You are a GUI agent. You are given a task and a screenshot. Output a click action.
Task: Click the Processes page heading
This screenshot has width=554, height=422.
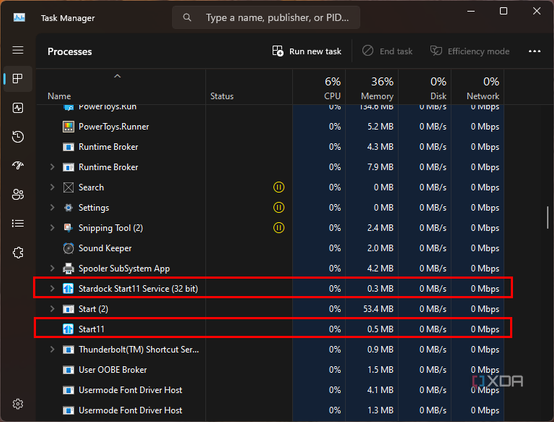coord(70,52)
